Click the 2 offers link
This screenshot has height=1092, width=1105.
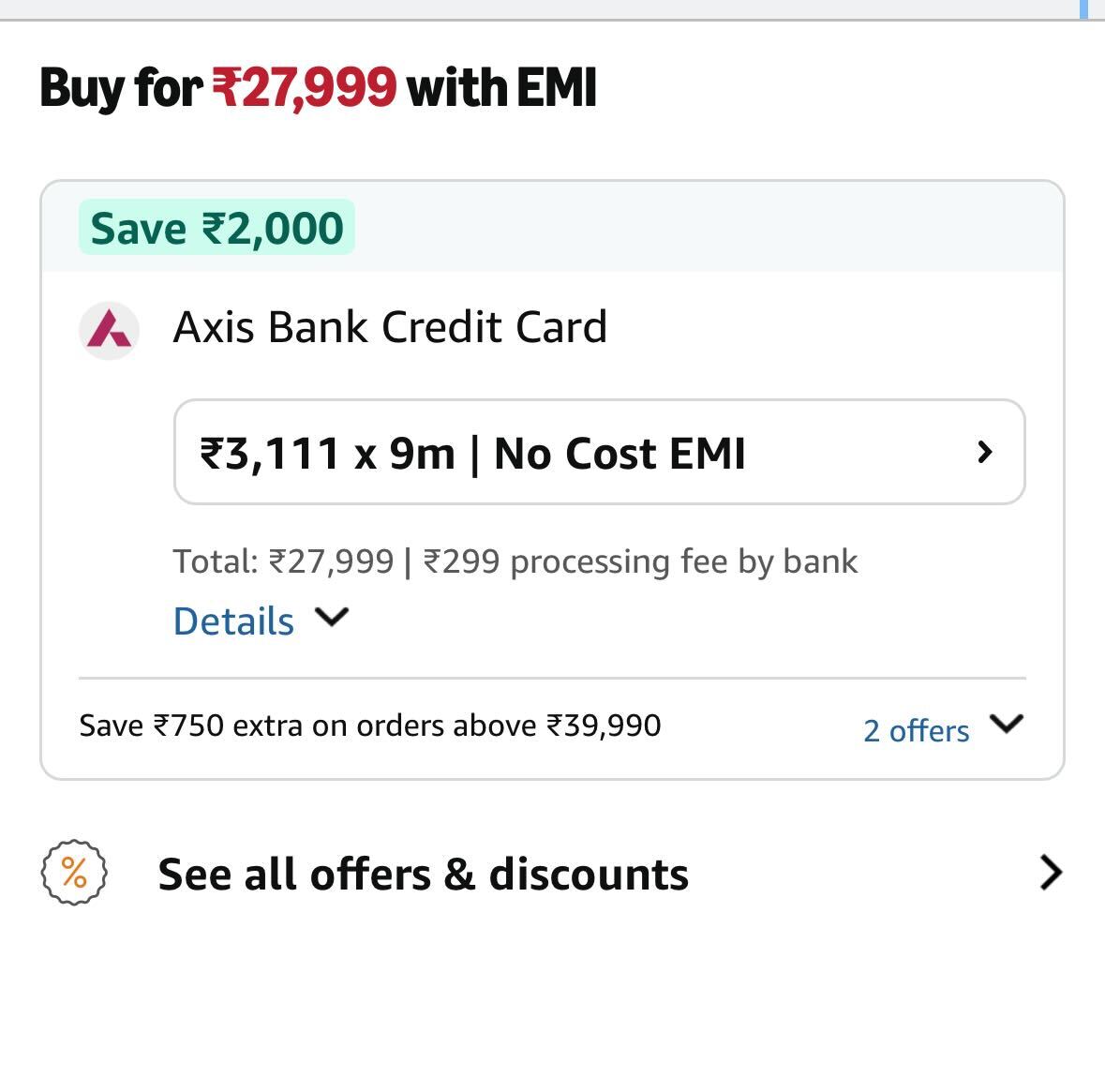coord(916,730)
